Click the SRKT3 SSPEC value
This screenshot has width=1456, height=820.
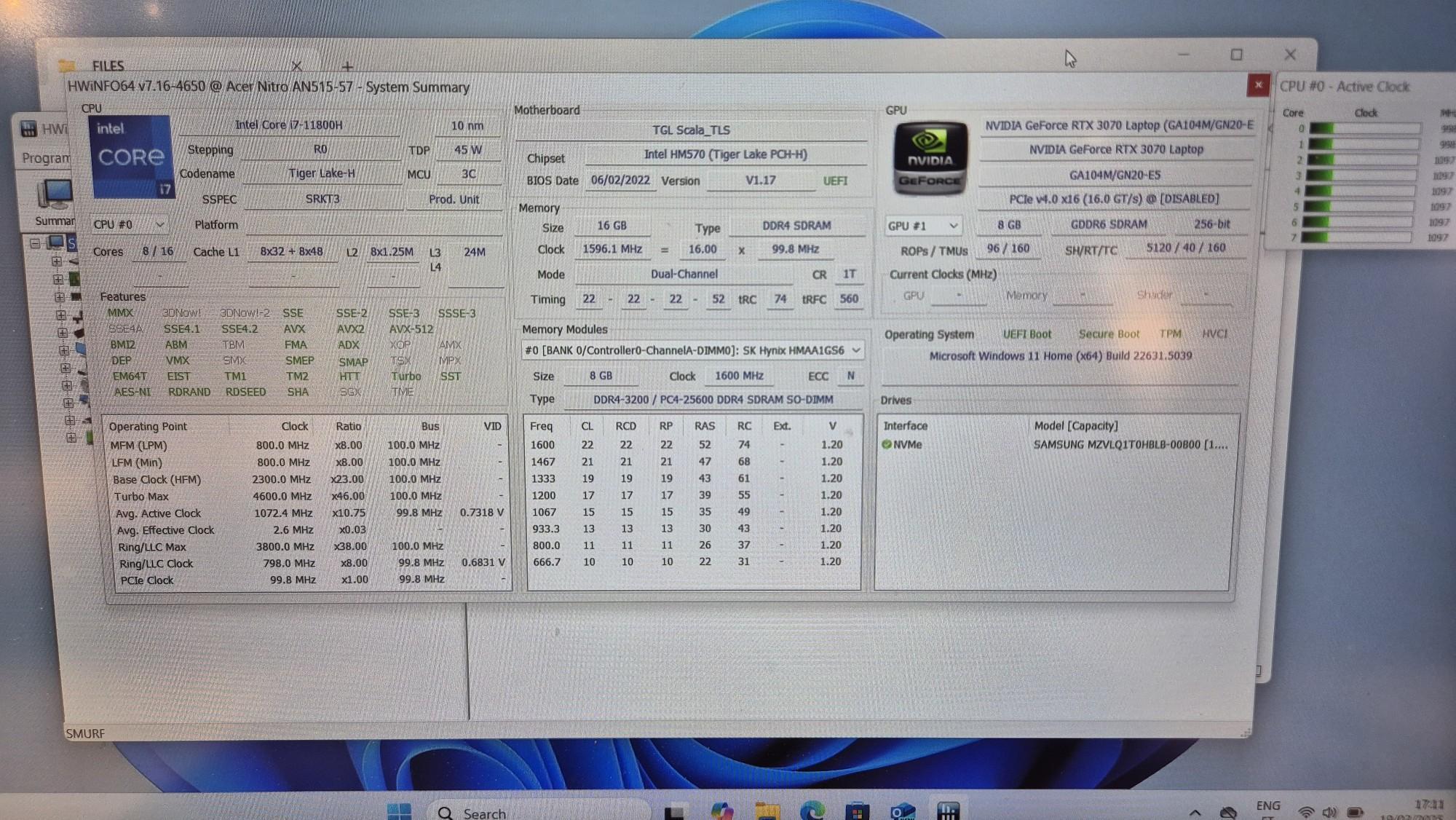tap(323, 199)
